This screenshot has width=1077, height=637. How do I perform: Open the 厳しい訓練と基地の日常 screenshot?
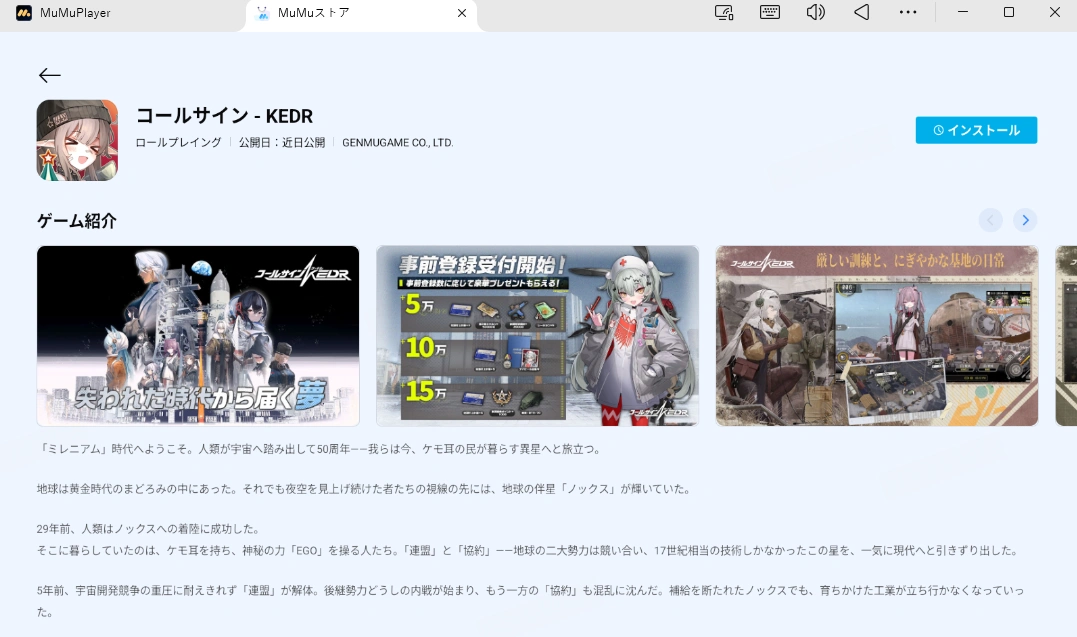pos(876,335)
